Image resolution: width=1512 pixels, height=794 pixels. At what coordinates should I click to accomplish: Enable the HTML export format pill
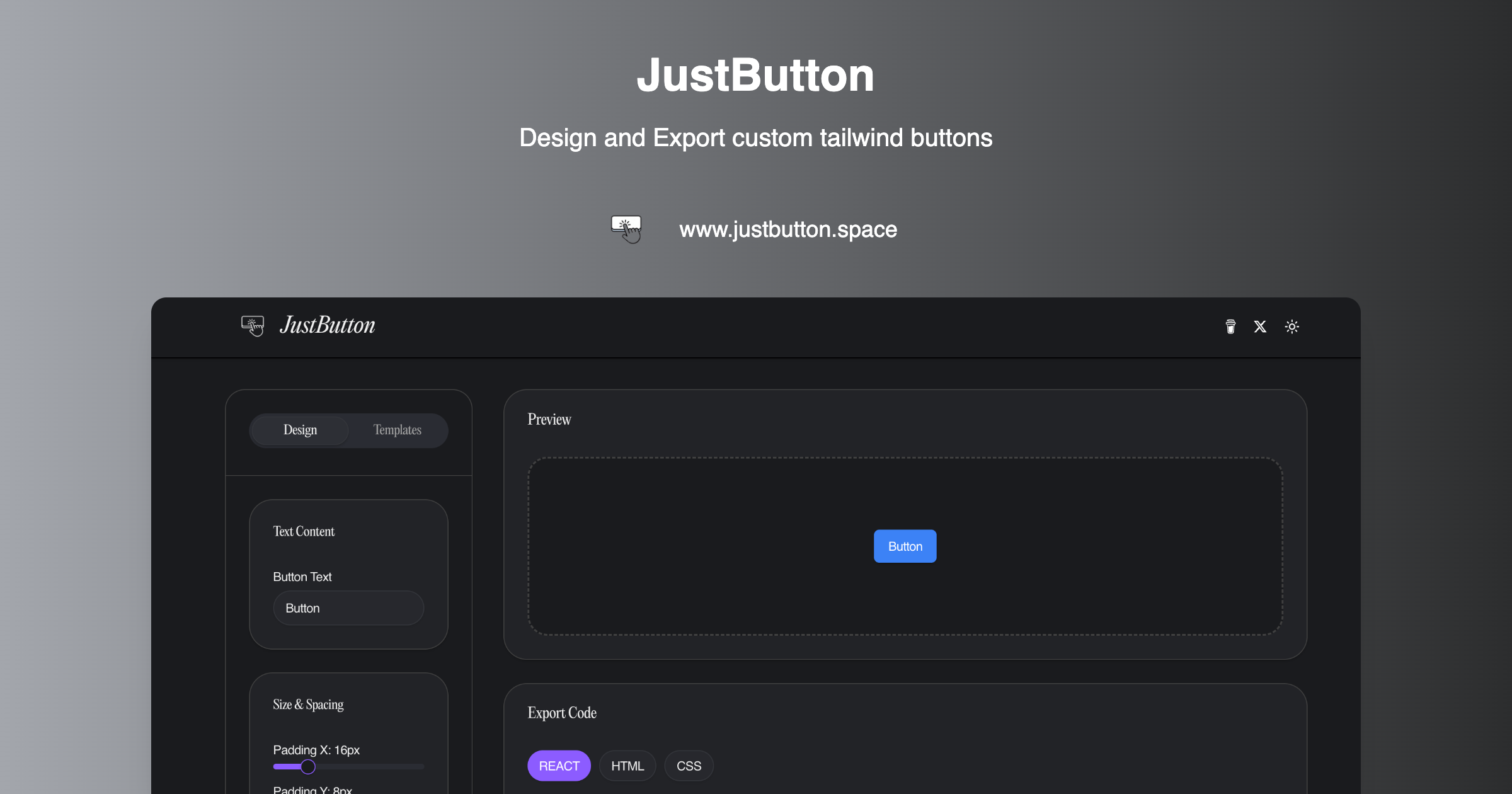627,765
